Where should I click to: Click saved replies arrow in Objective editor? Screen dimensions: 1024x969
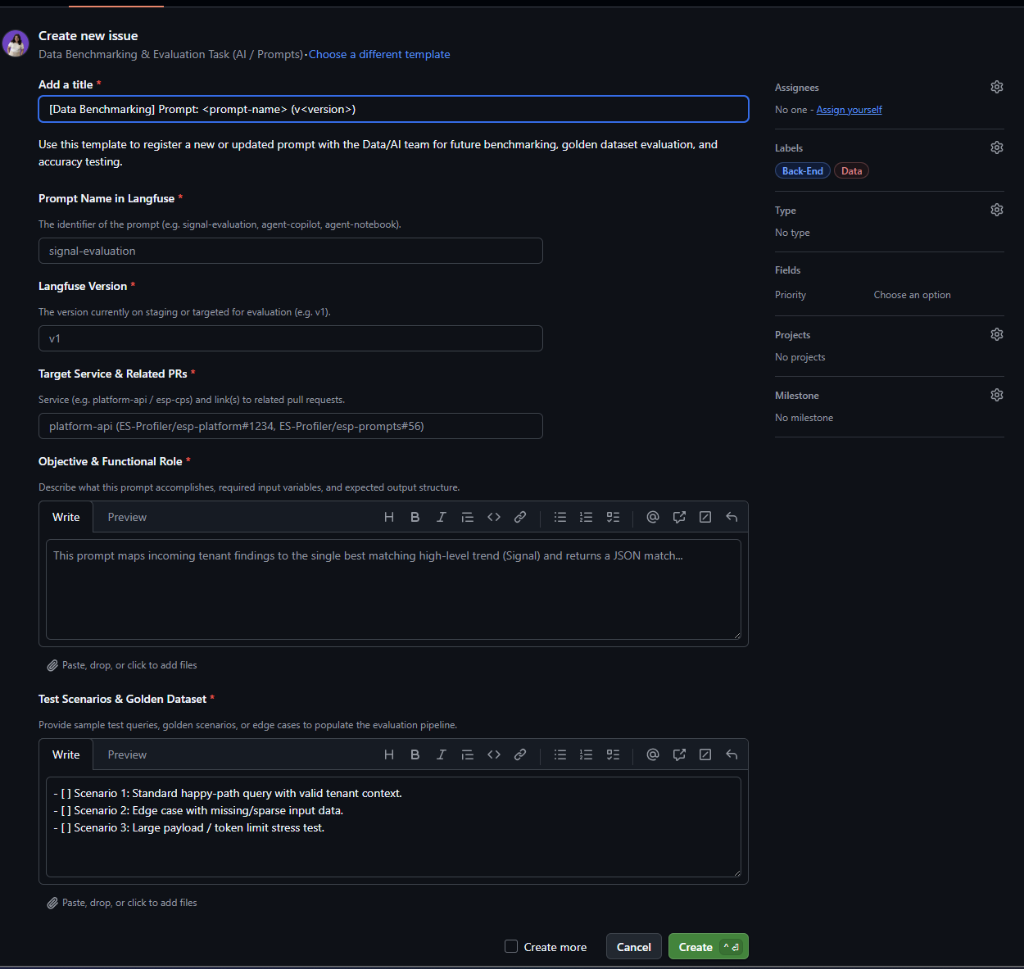[x=731, y=517]
